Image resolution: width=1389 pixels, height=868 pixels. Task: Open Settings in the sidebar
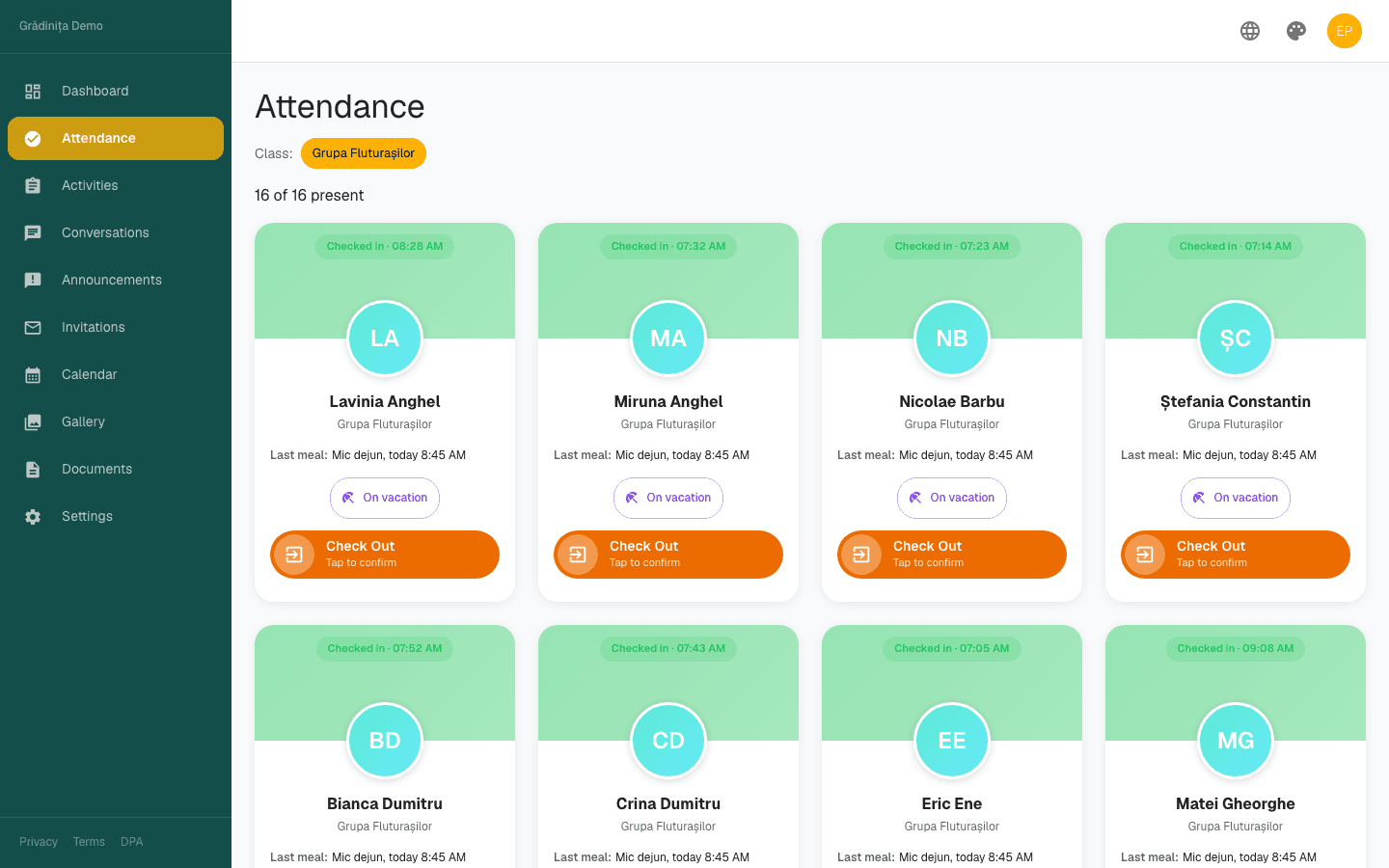pyautogui.click(x=116, y=517)
